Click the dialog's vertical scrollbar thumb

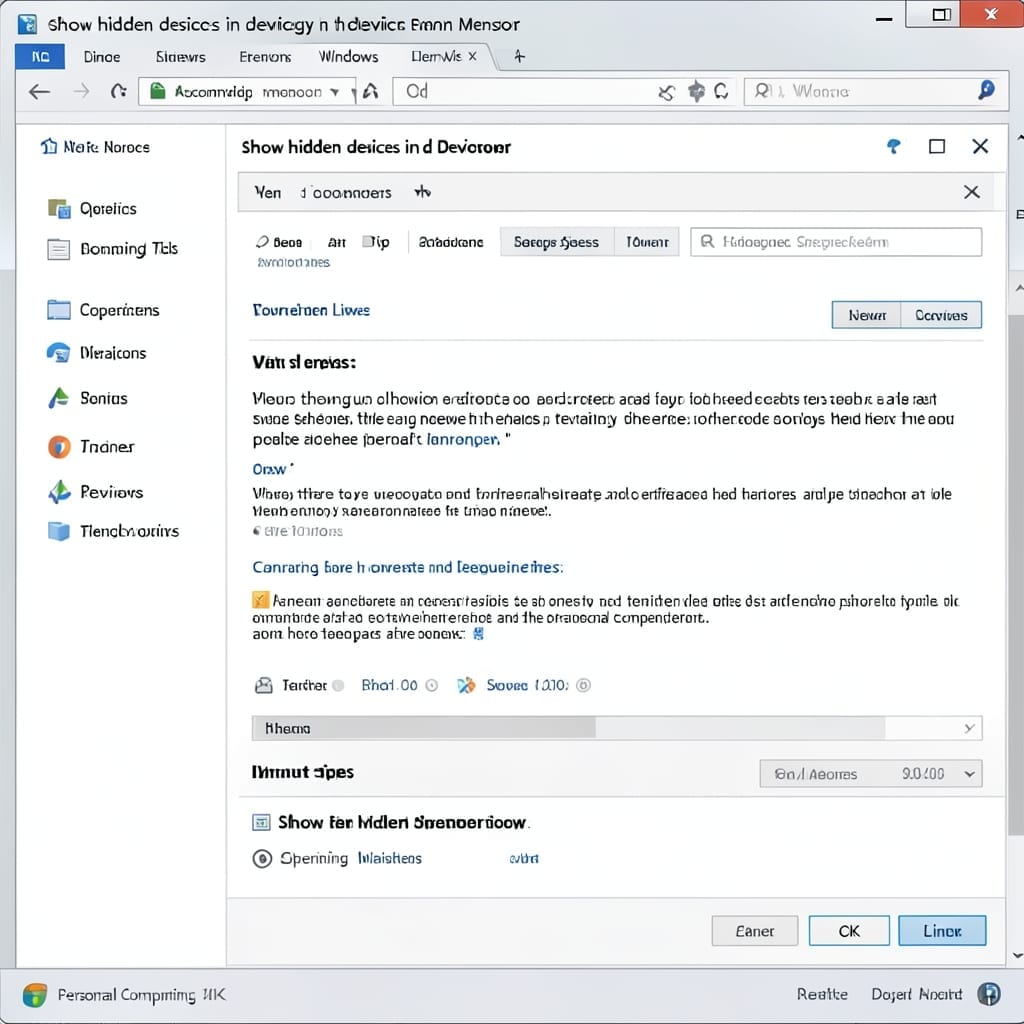[1015, 575]
